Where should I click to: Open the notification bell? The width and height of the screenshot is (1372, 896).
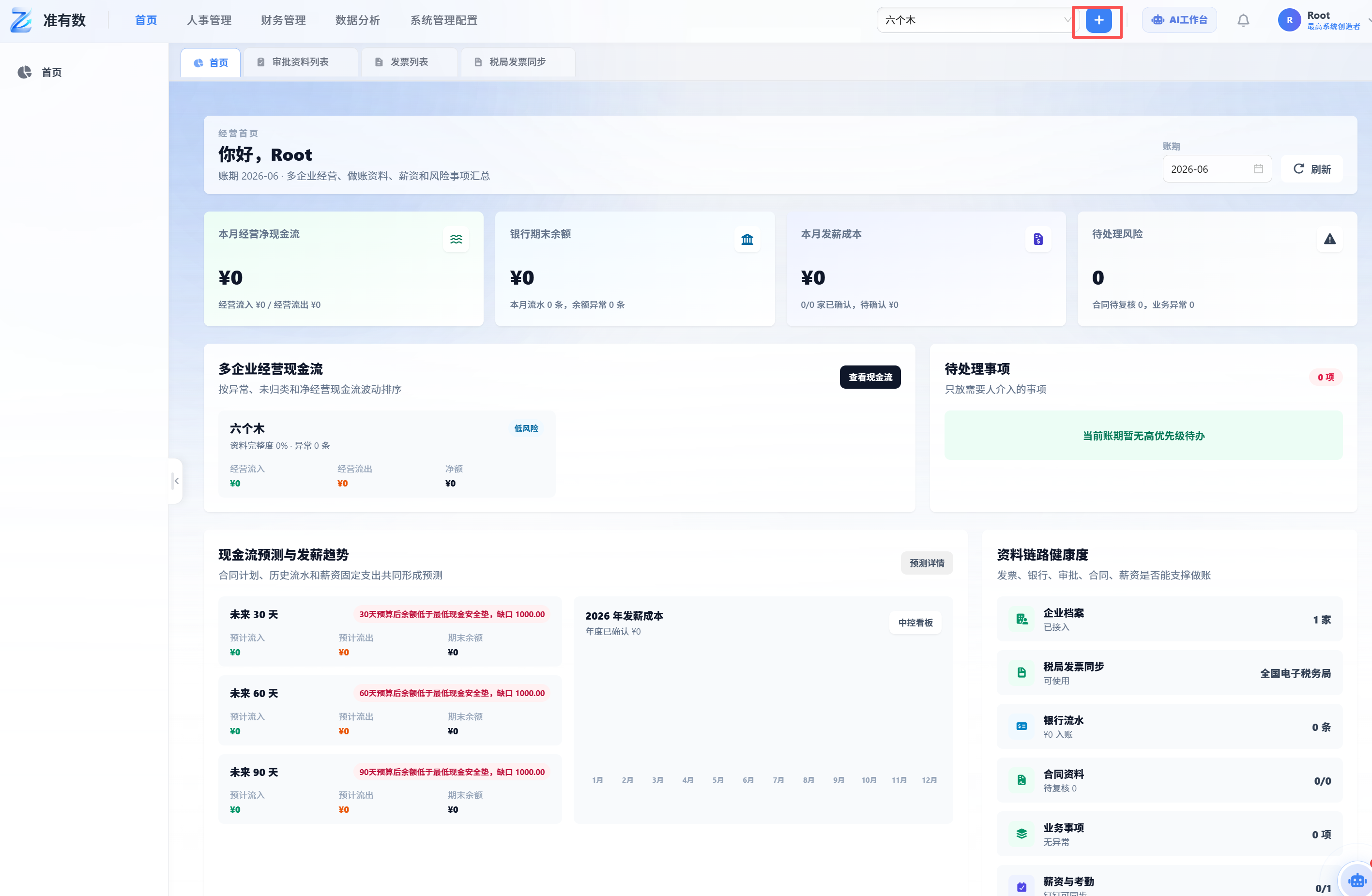pyautogui.click(x=1243, y=20)
